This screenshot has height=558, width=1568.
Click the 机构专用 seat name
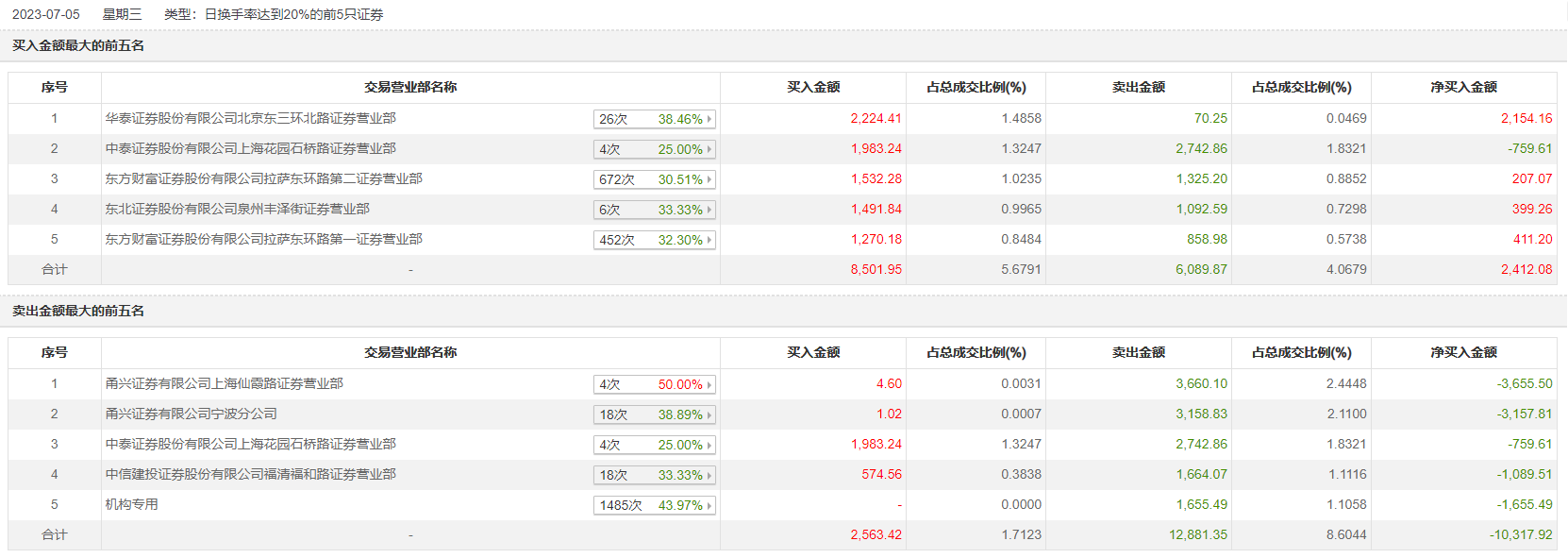click(x=132, y=504)
